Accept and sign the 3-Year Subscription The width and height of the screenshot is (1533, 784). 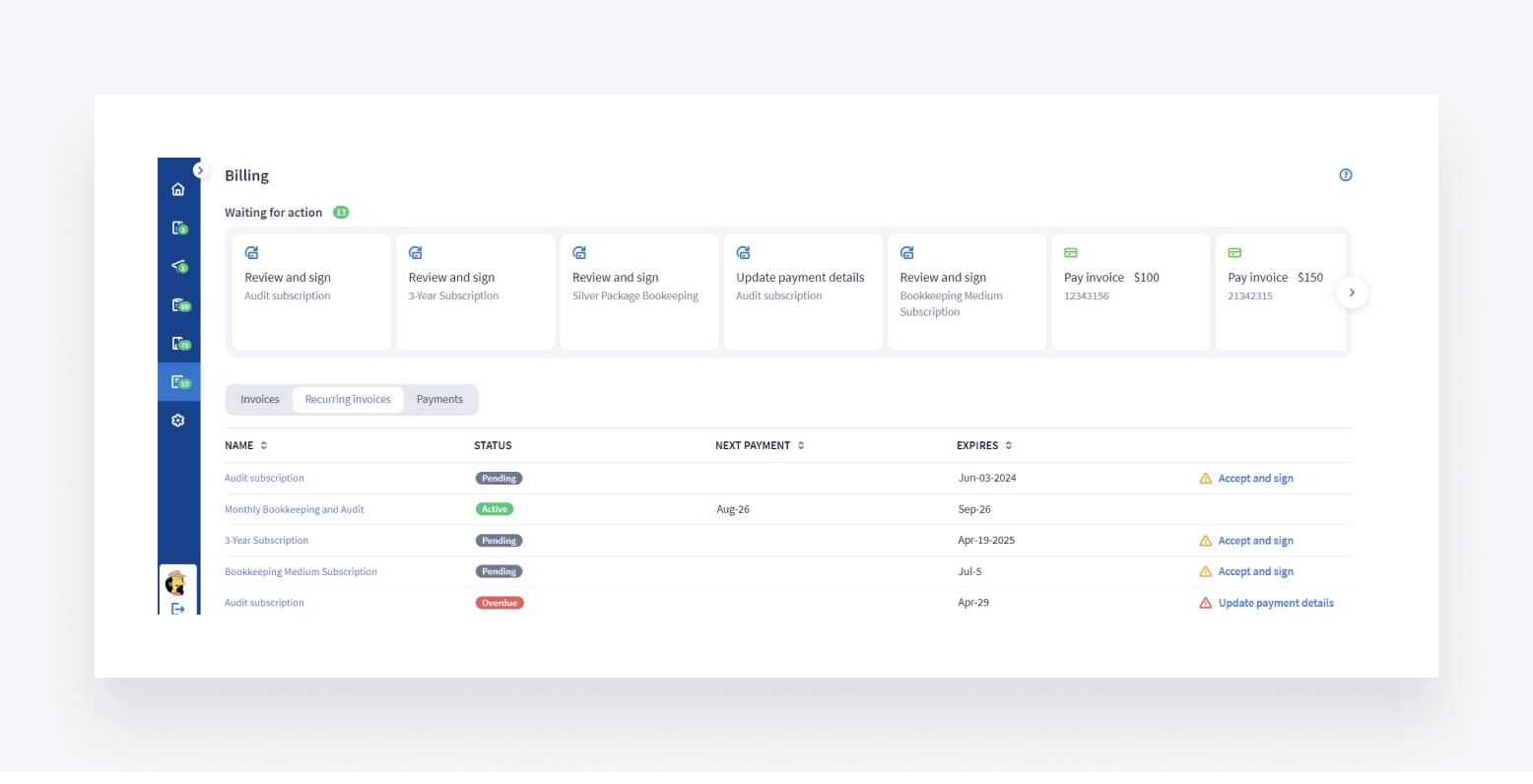click(1255, 541)
